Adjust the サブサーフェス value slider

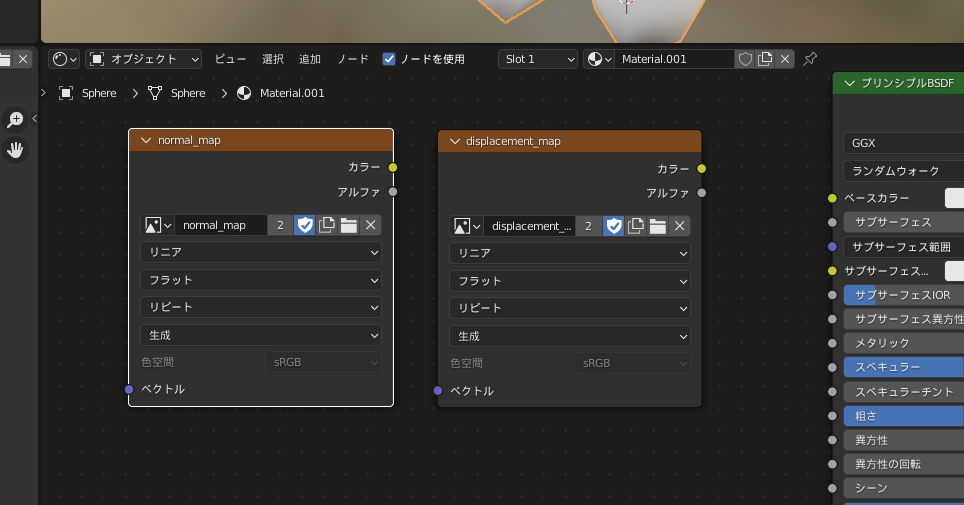(904, 222)
